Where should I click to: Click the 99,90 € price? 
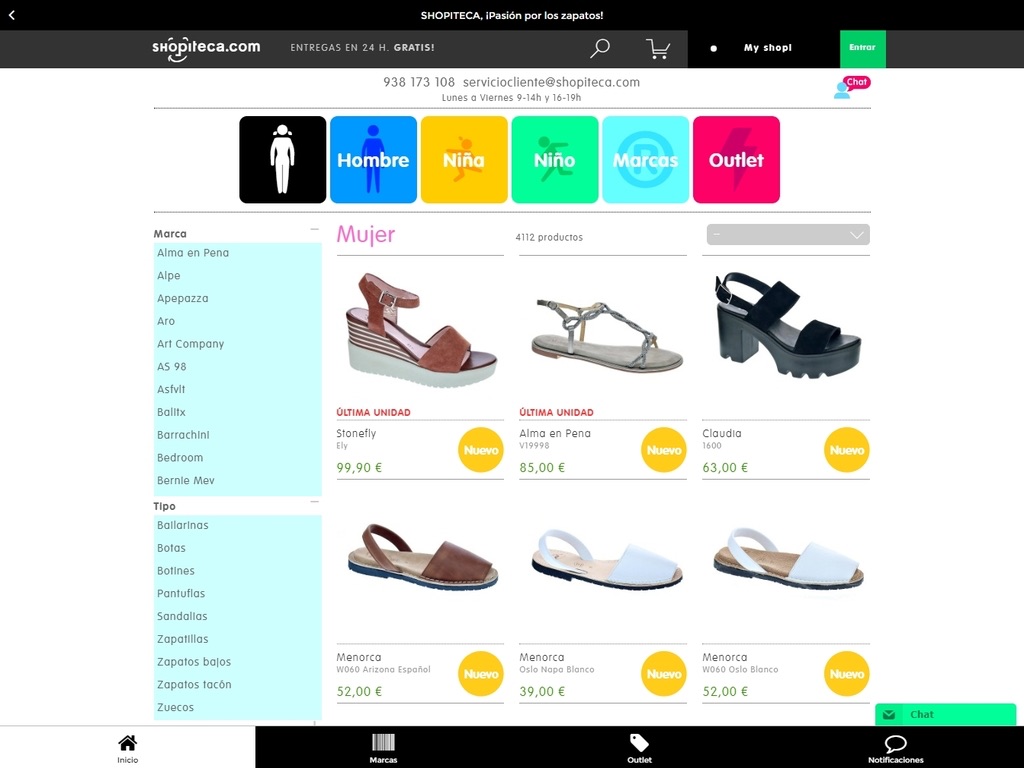point(359,468)
